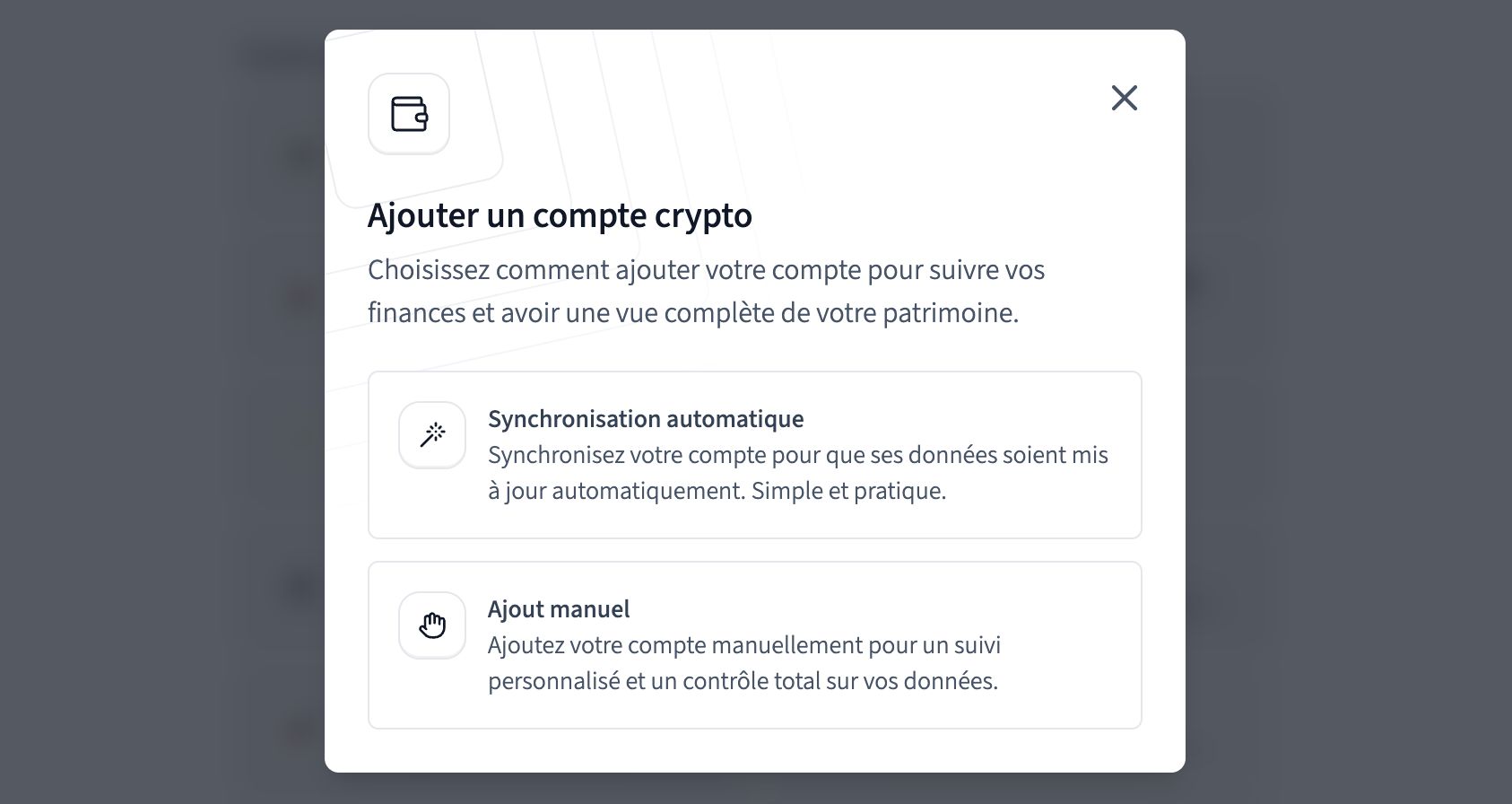
Task: Select the Ajout manuel heading
Action: click(558, 609)
